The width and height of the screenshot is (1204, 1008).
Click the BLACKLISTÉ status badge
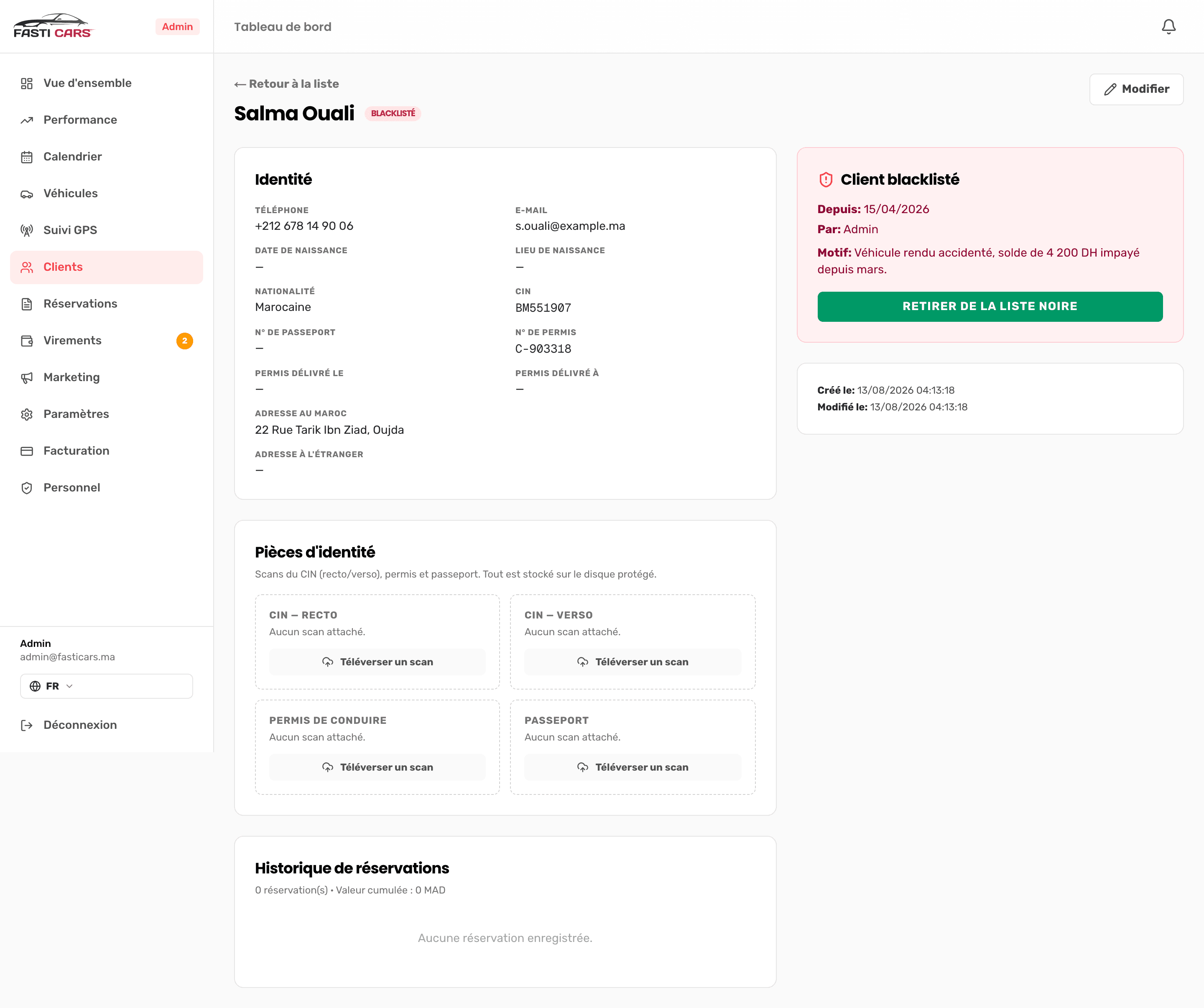click(x=393, y=114)
